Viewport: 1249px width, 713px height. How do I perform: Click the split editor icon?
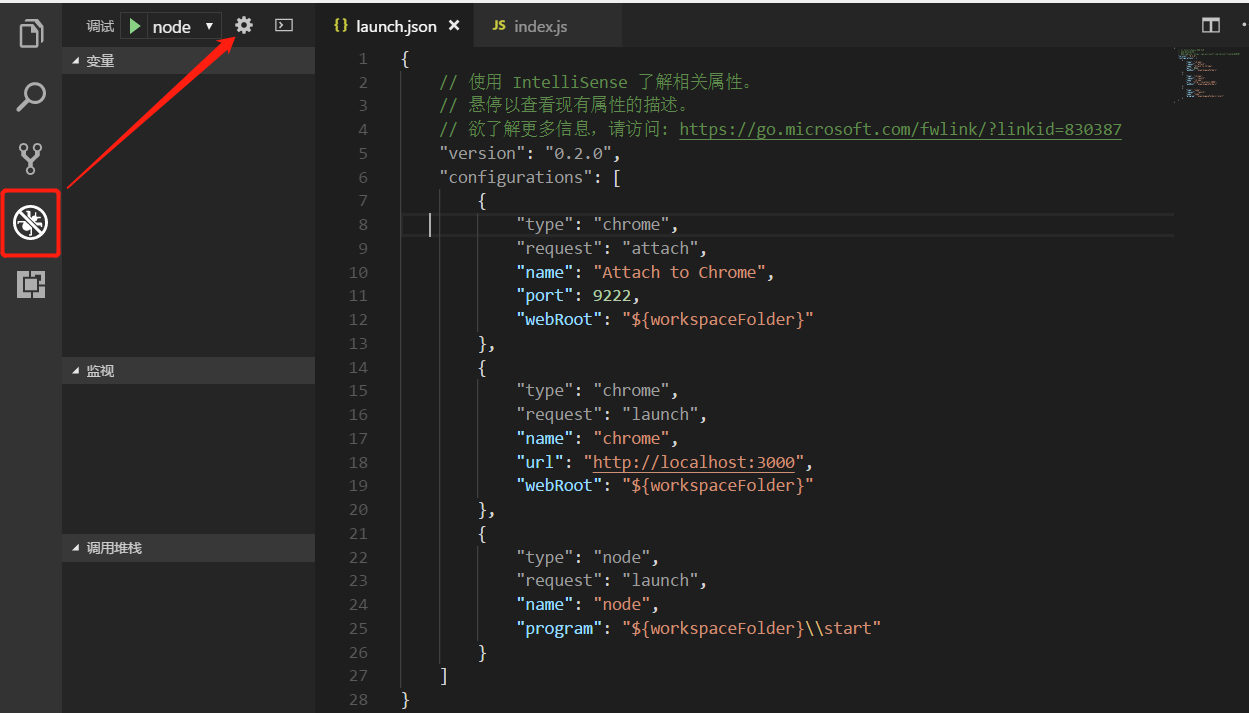pos(1211,26)
